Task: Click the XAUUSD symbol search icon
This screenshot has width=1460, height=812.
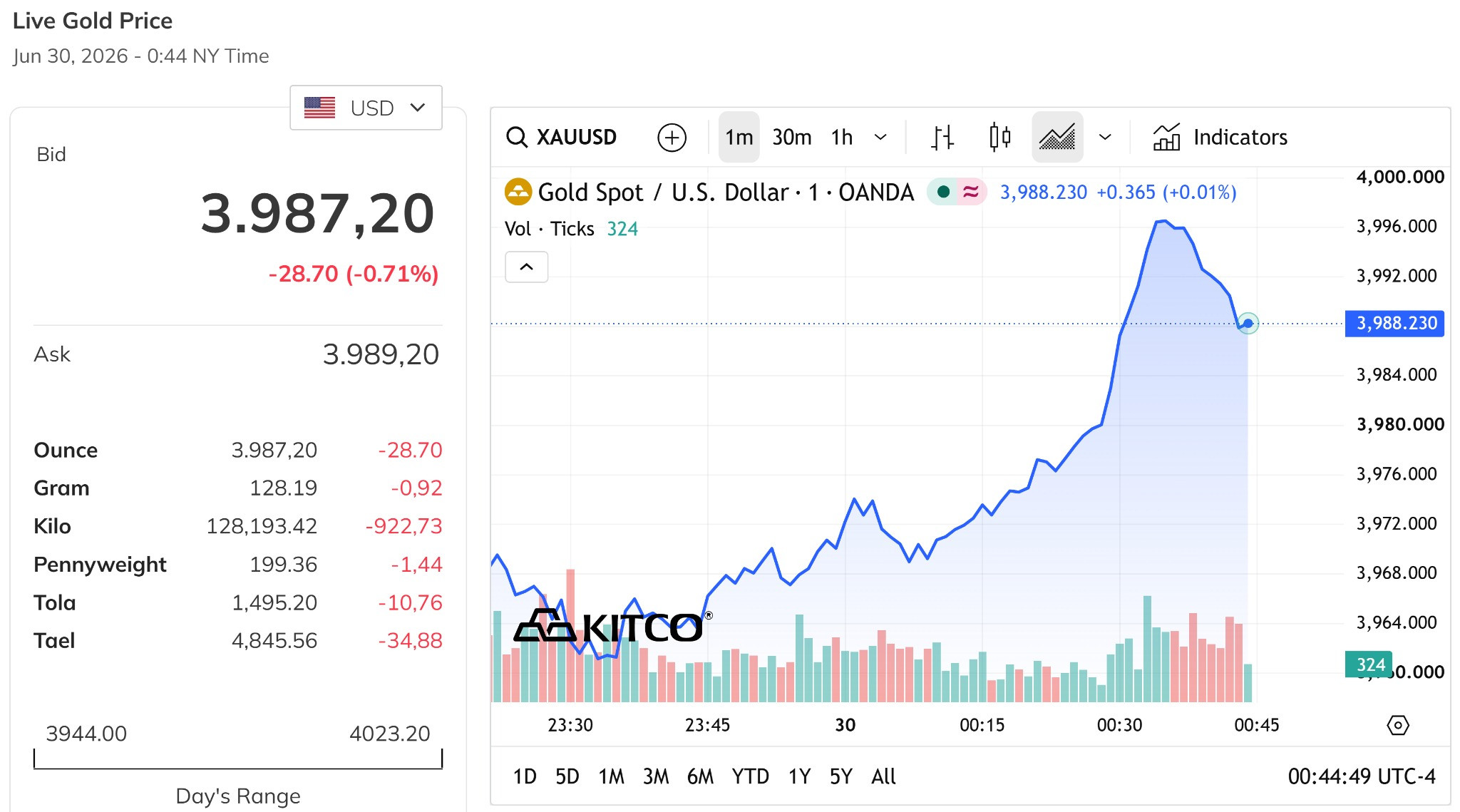Action: tap(517, 137)
